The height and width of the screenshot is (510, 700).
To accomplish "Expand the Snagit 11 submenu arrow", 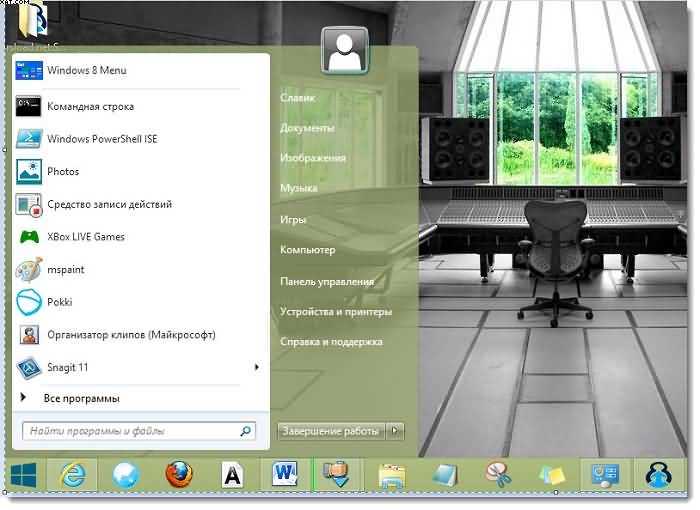I will (x=257, y=367).
